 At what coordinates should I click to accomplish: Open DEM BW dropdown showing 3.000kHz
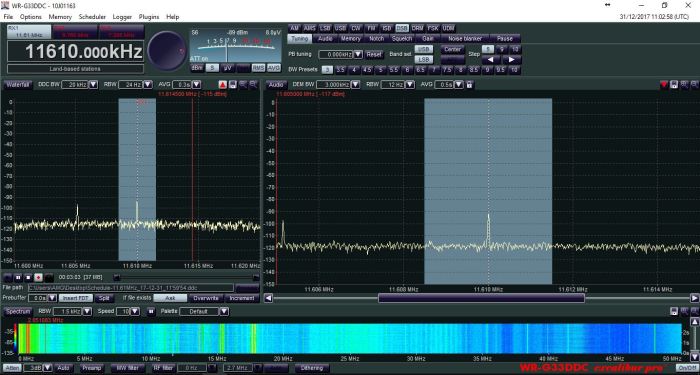[x=355, y=85]
